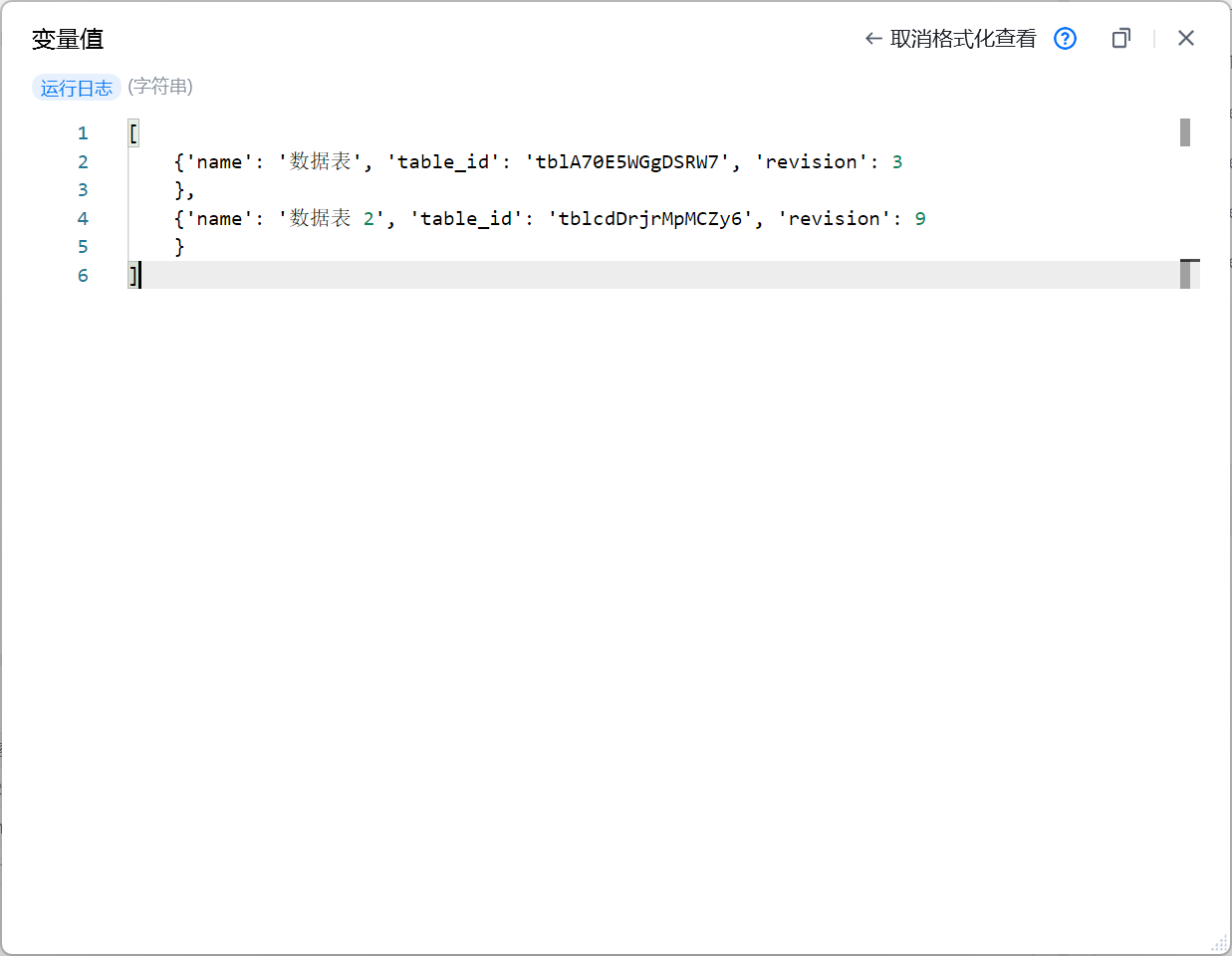Click the opening square bracket on line 1
The image size is (1232, 956).
pos(133,133)
